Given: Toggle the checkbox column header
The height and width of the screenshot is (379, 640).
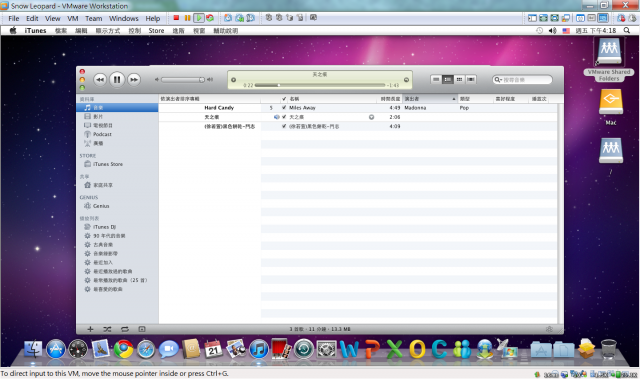Looking at the screenshot, I should (x=284, y=99).
